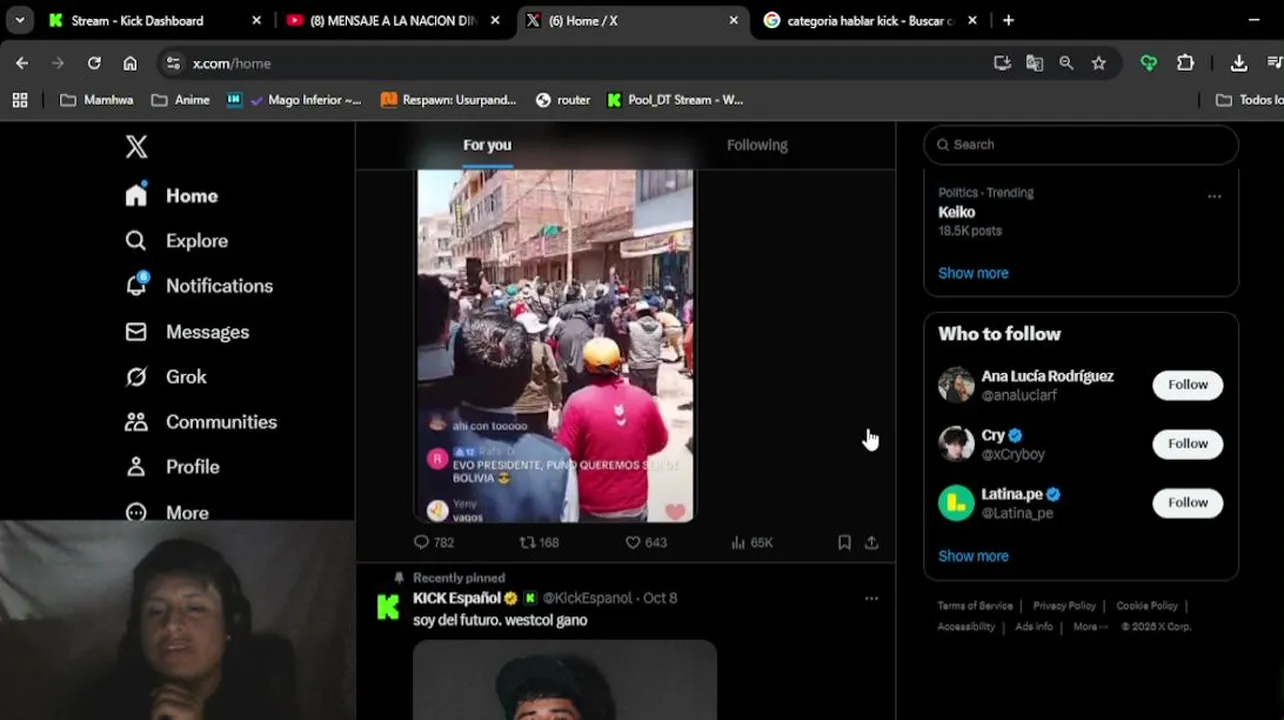
Task: Bookmark the protest video post
Action: [844, 542]
